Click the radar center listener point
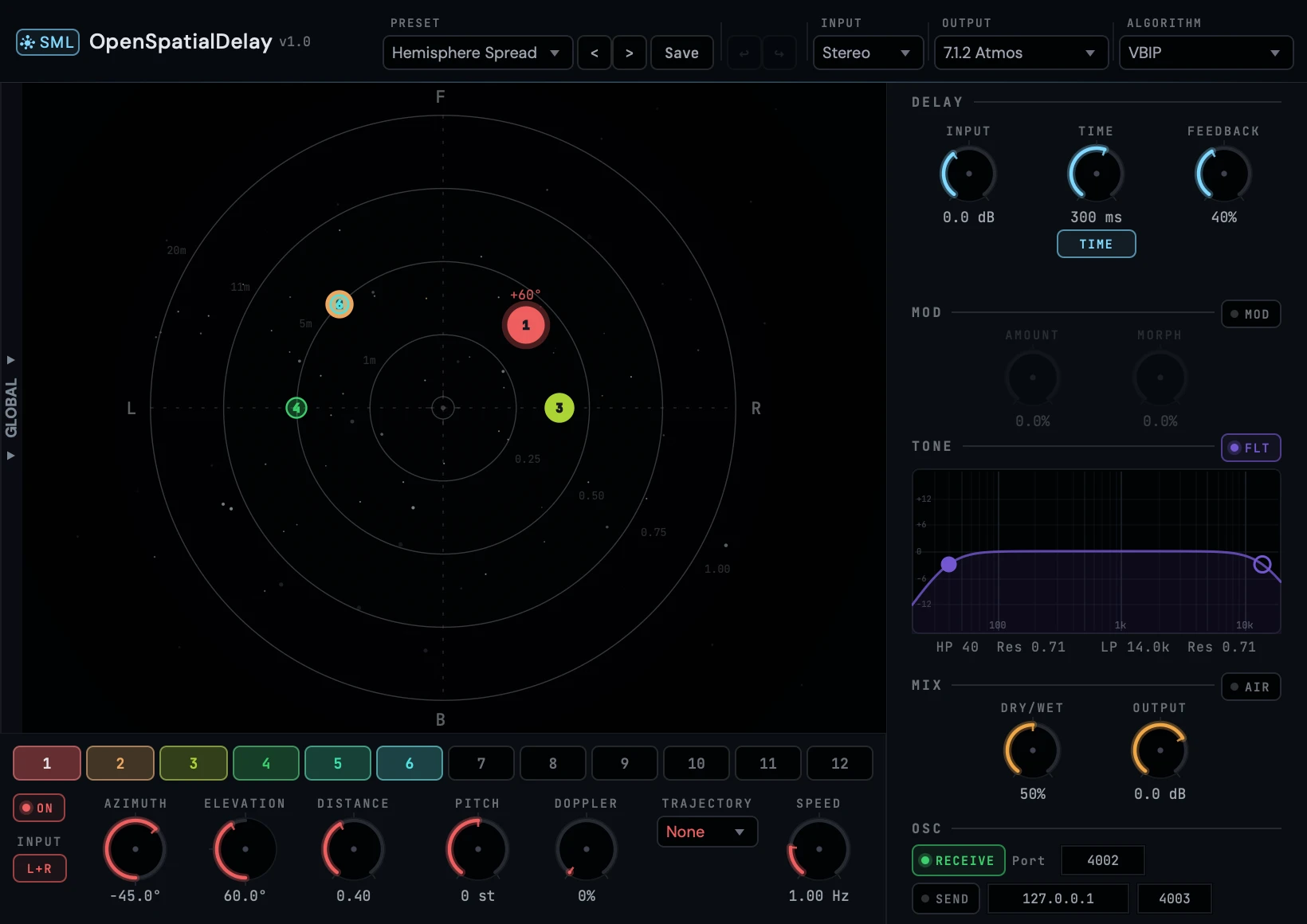Screen dimensions: 1307x924 (x=443, y=408)
